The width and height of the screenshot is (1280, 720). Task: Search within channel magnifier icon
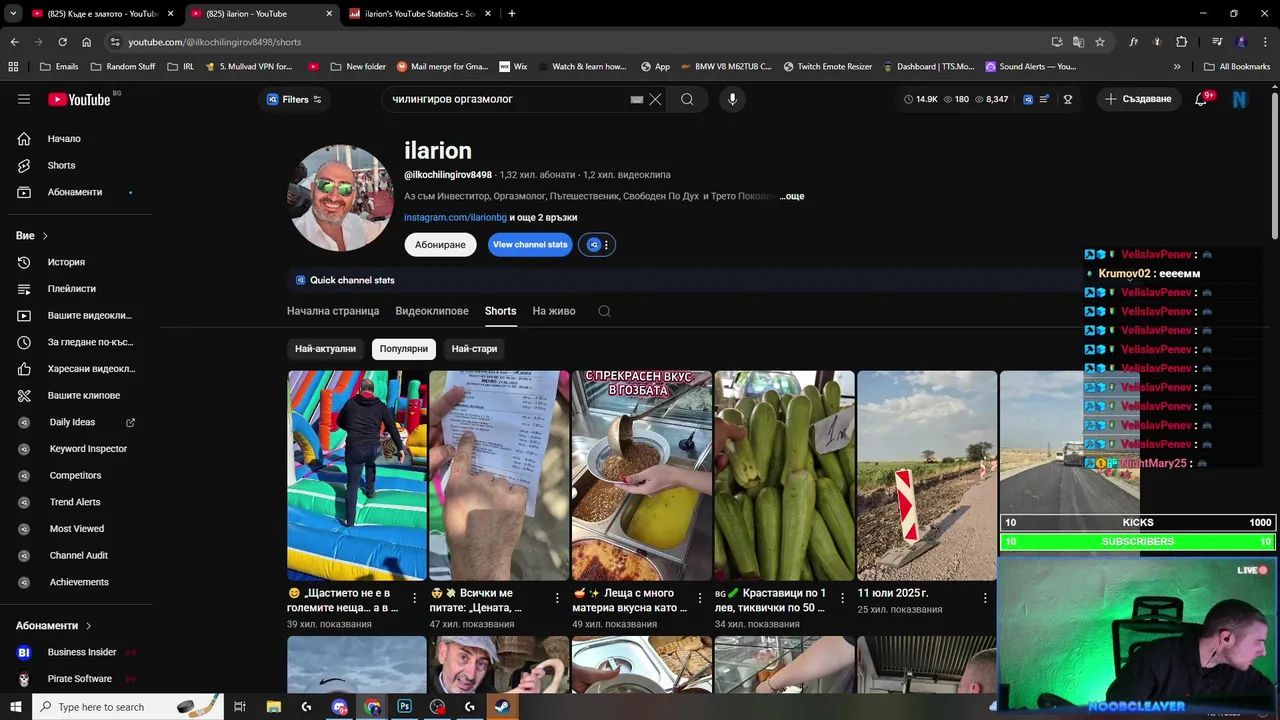pos(604,311)
